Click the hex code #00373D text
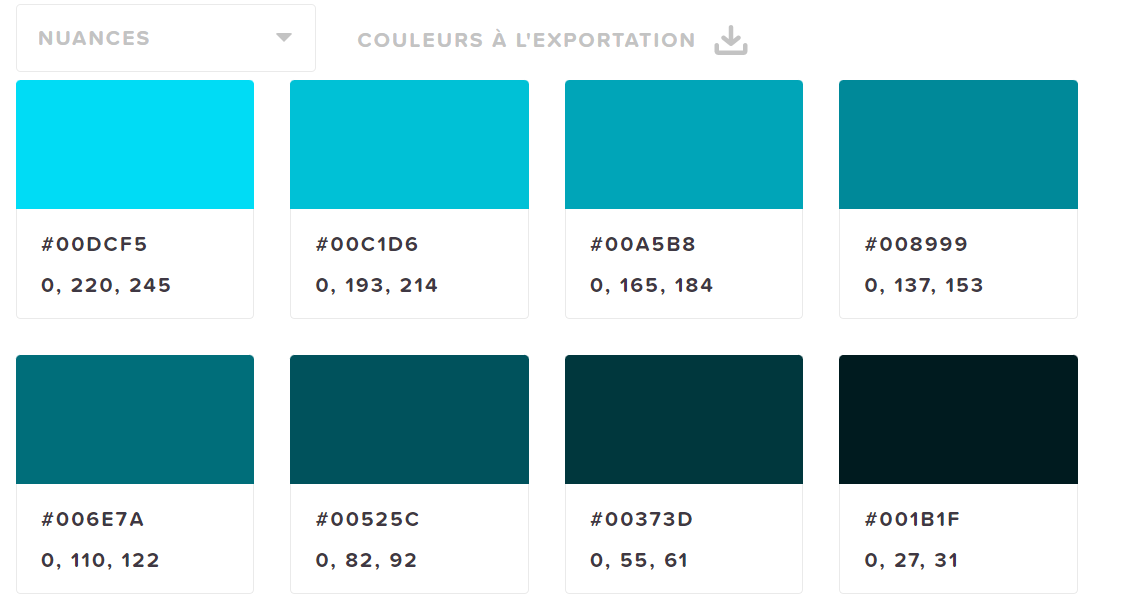 pos(641,519)
